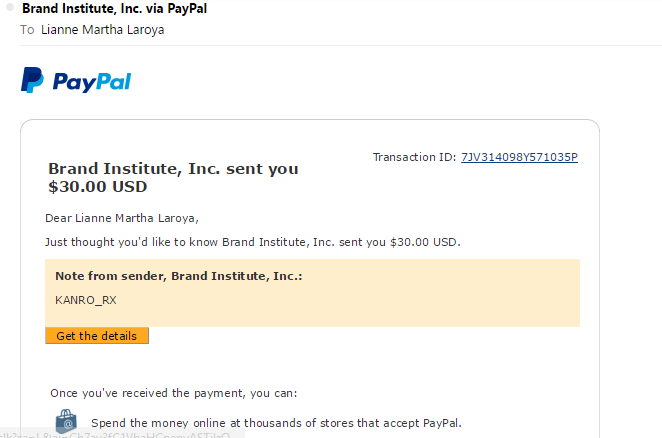Click the "Dear Lianne Martha Laroya" greeting
The image size is (662, 438).
pyautogui.click(x=129, y=217)
